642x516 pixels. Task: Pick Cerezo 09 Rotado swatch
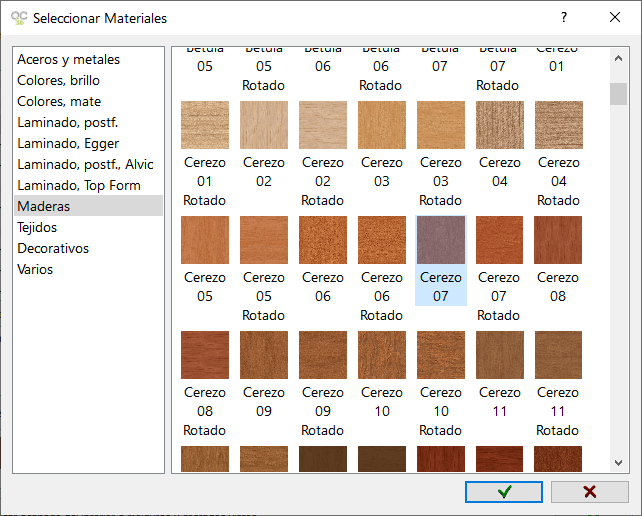(x=323, y=355)
